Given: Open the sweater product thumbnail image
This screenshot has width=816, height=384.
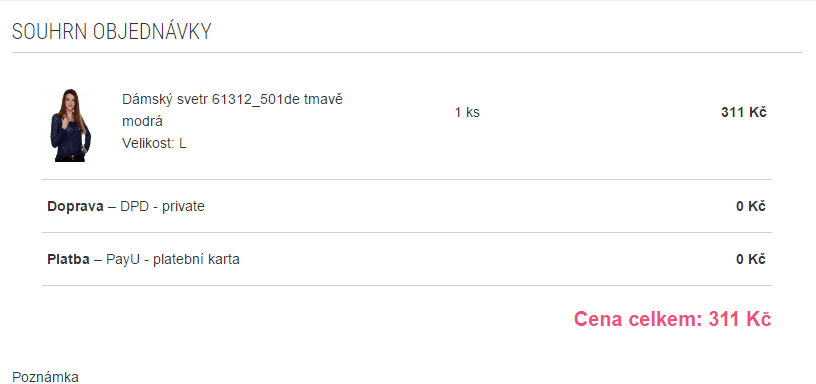Looking at the screenshot, I should [x=71, y=125].
